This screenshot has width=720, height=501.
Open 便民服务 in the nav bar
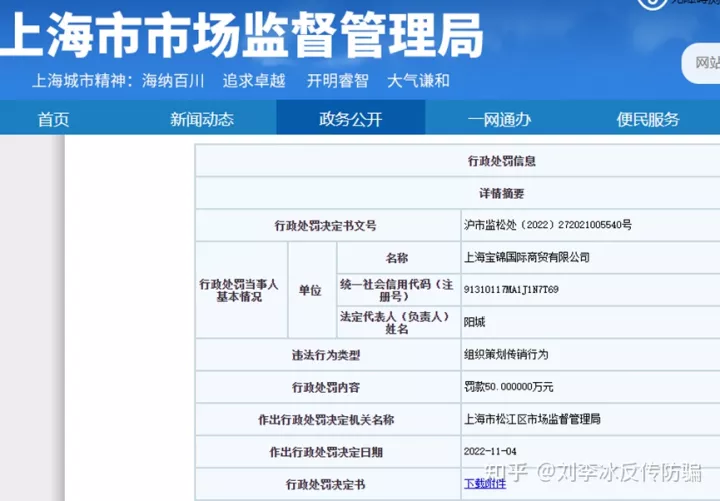click(x=648, y=119)
